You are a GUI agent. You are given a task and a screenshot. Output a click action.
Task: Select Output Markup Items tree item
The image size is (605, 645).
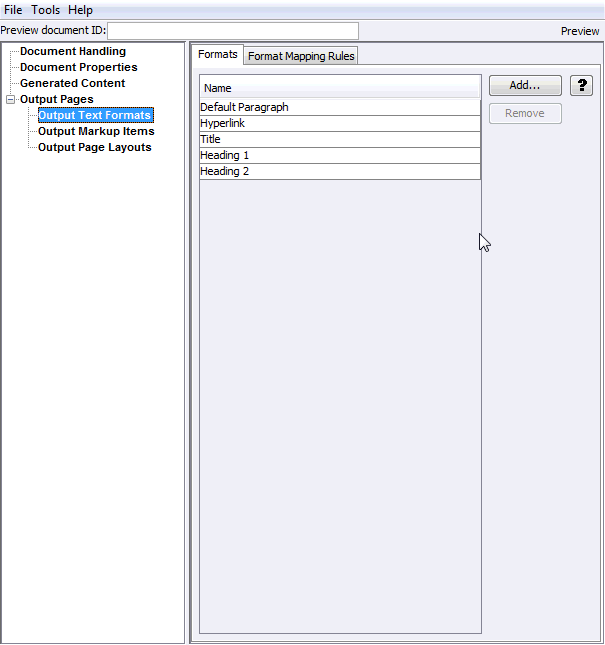point(96,131)
